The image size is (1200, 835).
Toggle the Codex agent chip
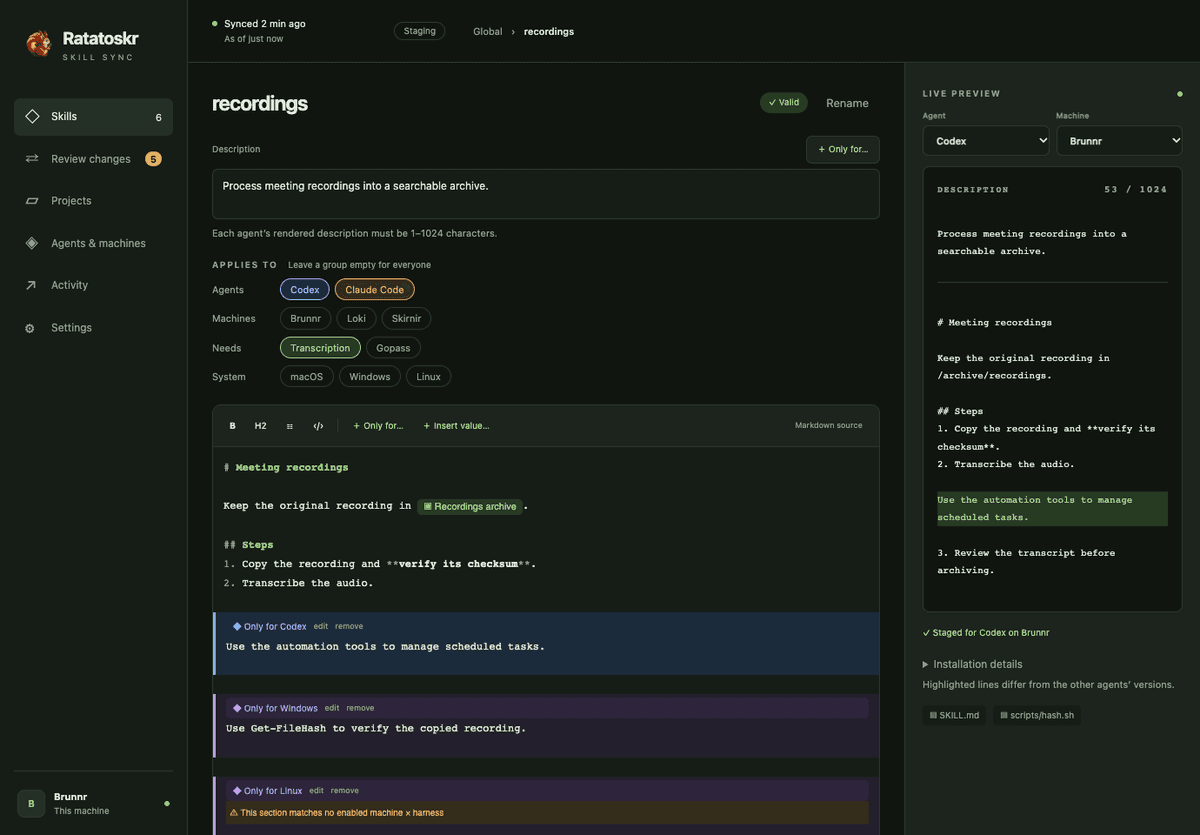point(305,290)
